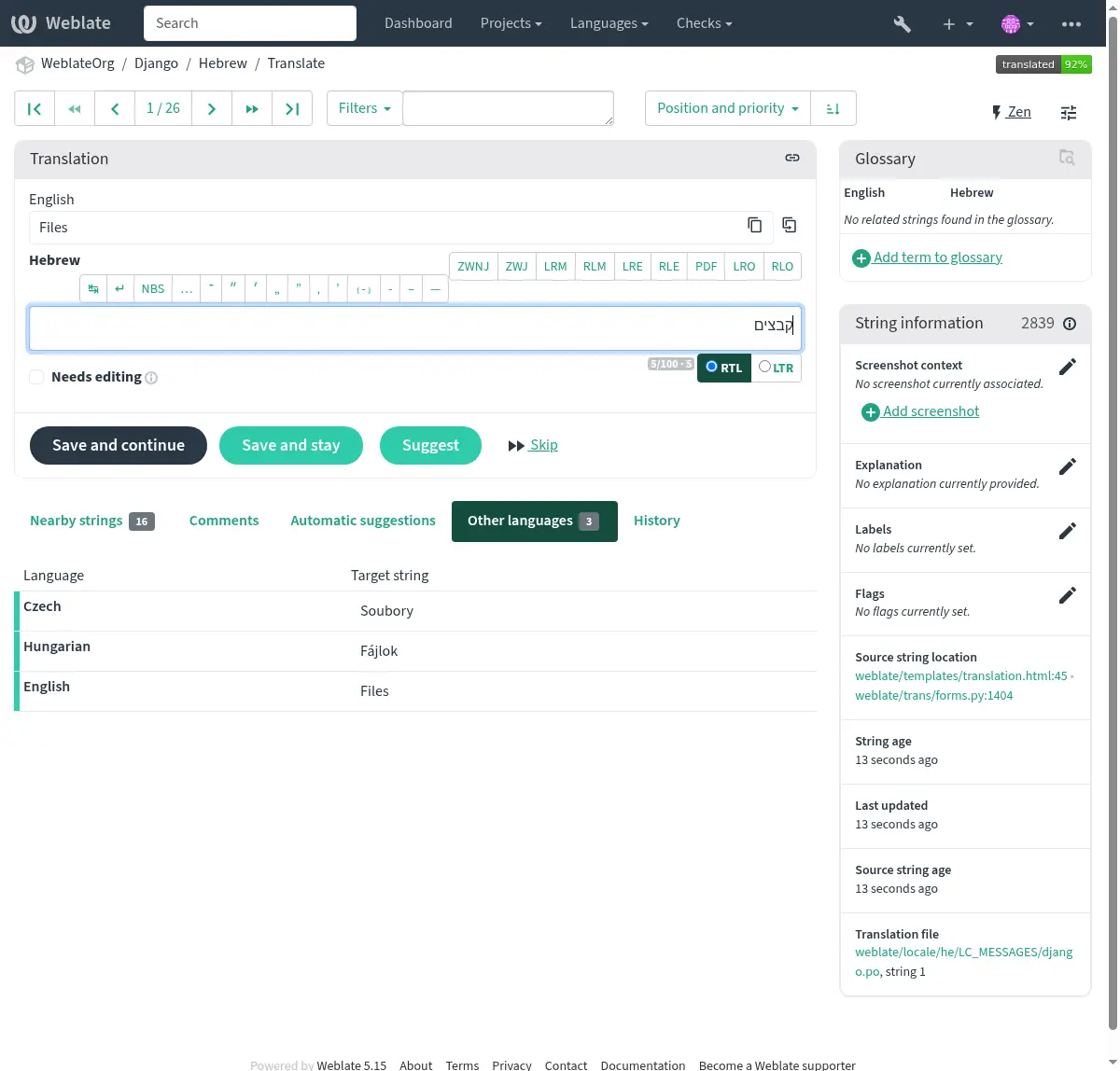Select Other languages tab
This screenshot has height=1071, width=1120.
535,521
